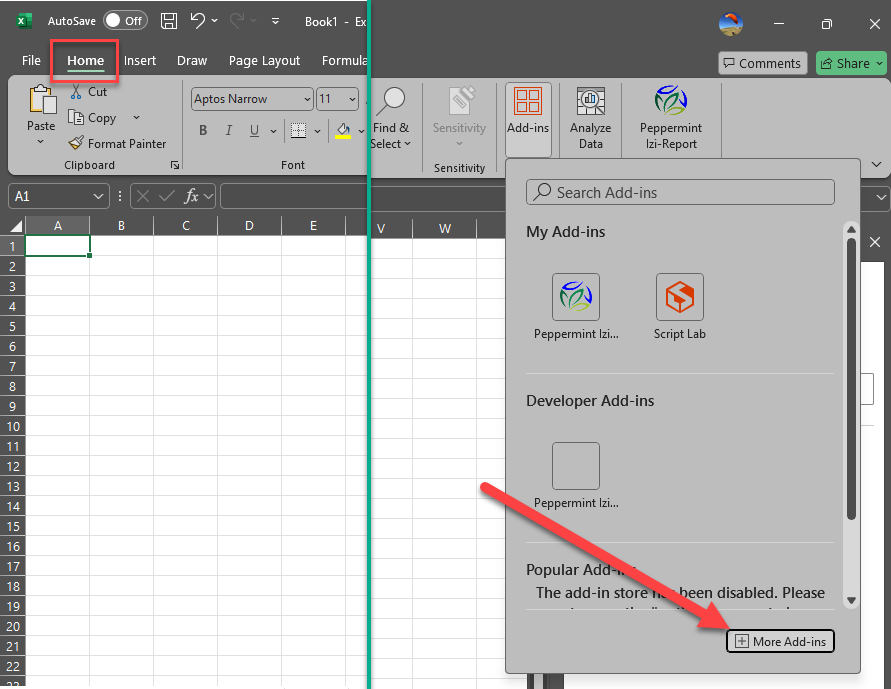Select column D header
Image resolution: width=891 pixels, height=689 pixels.
pos(249,226)
